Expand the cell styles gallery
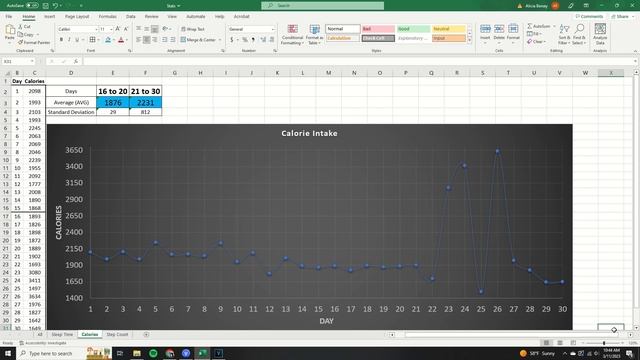The image size is (640, 360). tap(469, 40)
